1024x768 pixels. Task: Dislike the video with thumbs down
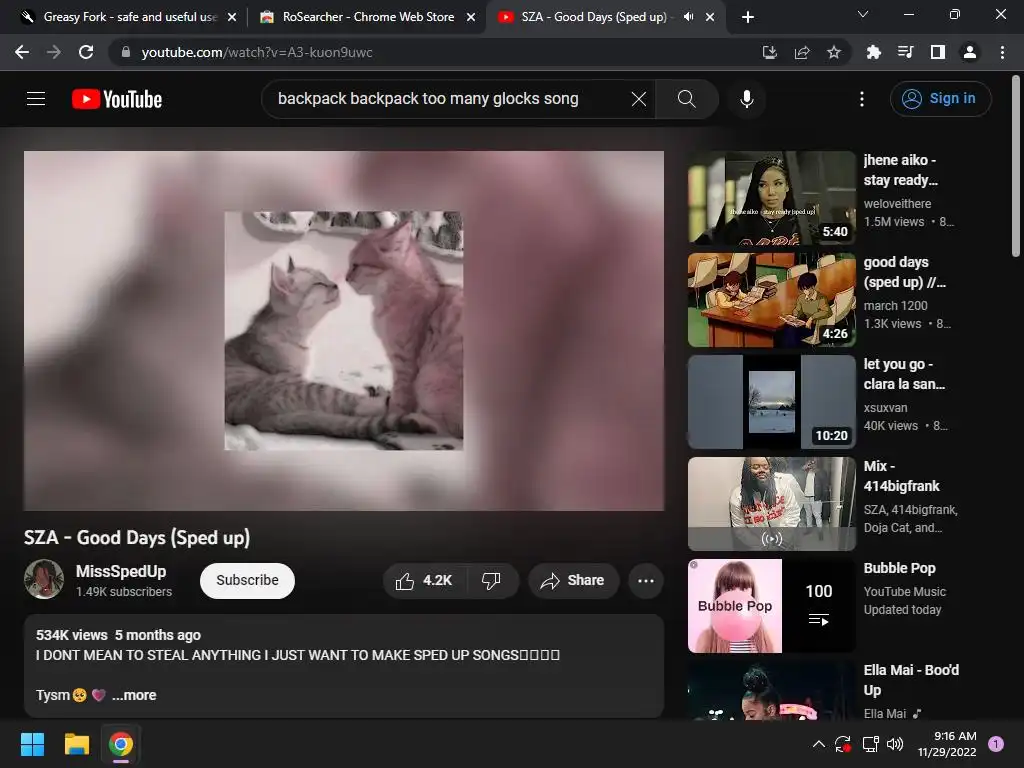(491, 581)
